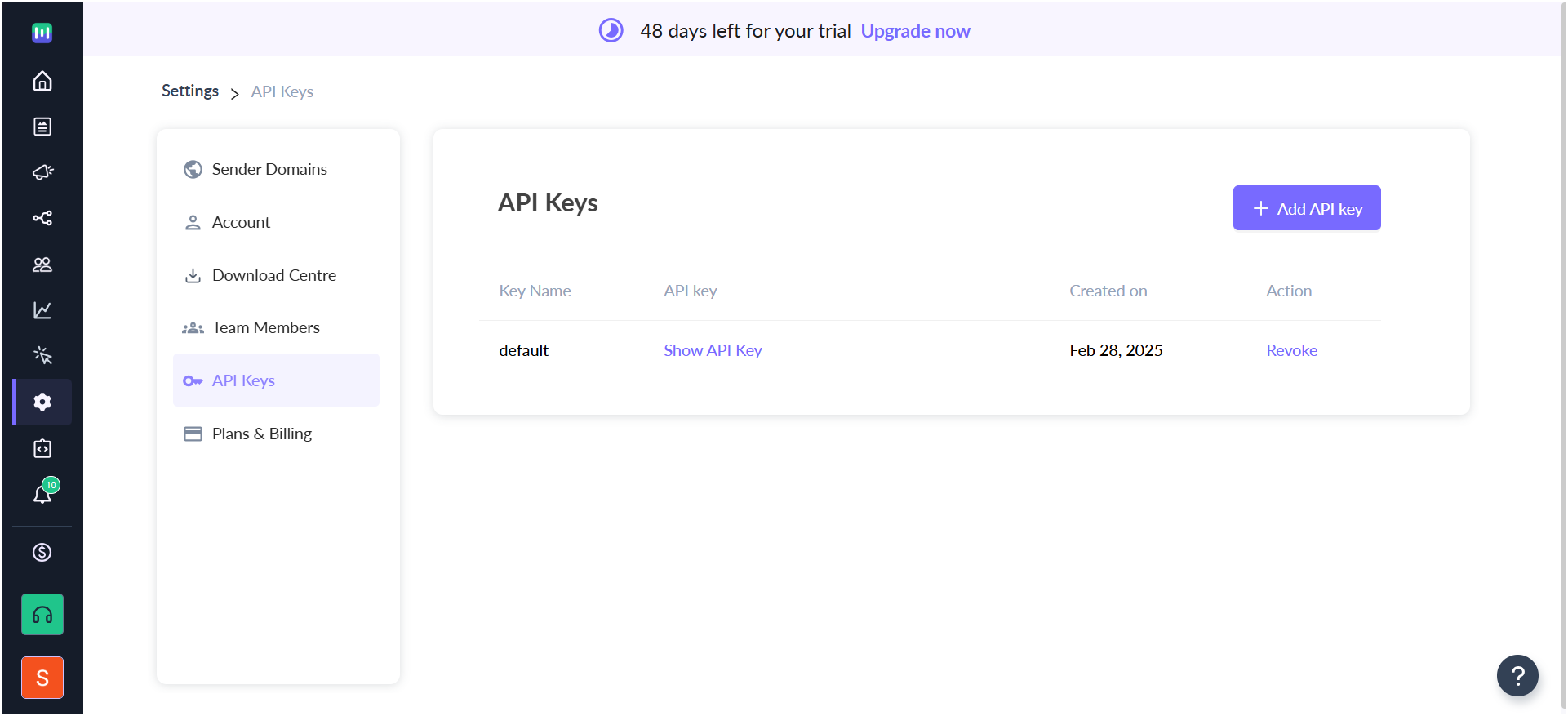Open the developer code icon in sidebar
Image resolution: width=1568 pixels, height=716 pixels.
(42, 448)
